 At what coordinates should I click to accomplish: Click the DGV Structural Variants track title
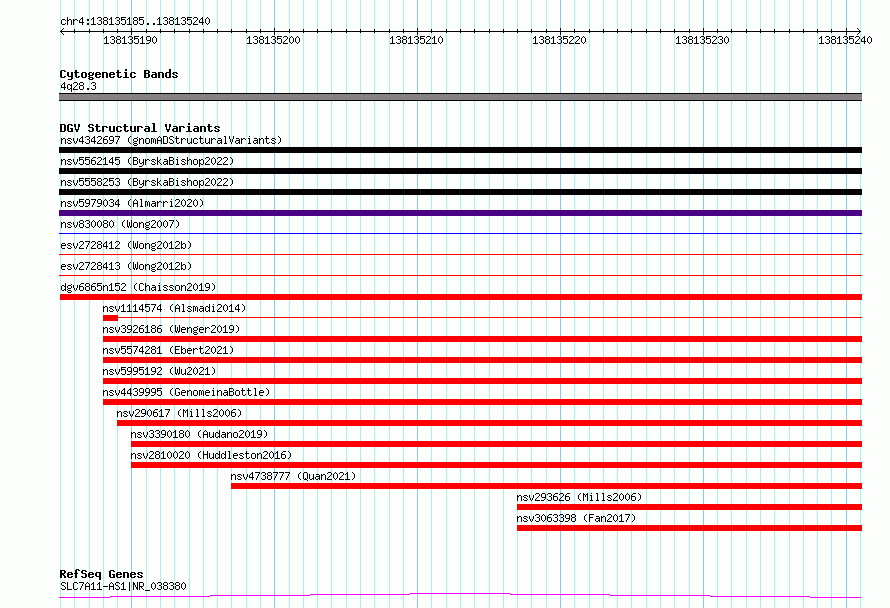(140, 128)
